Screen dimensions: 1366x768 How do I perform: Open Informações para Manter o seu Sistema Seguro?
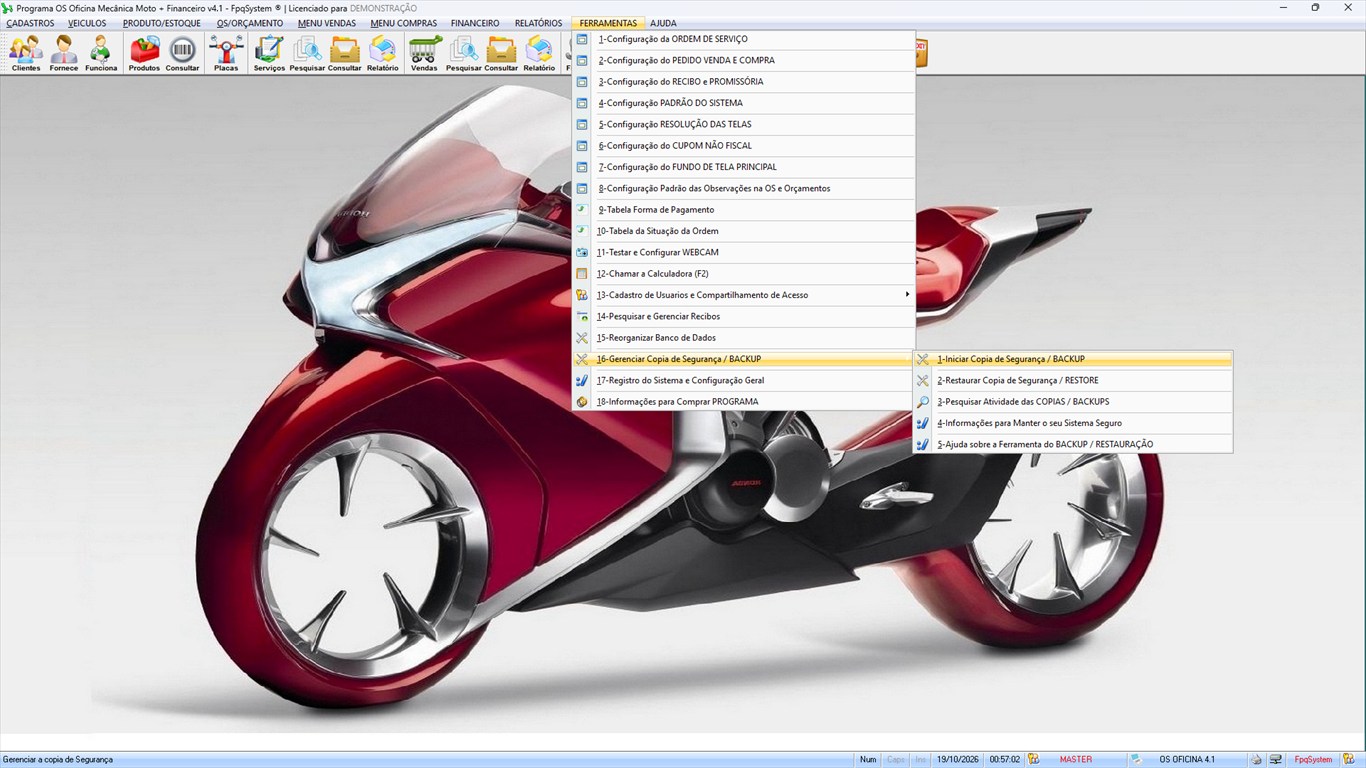pos(1073,423)
